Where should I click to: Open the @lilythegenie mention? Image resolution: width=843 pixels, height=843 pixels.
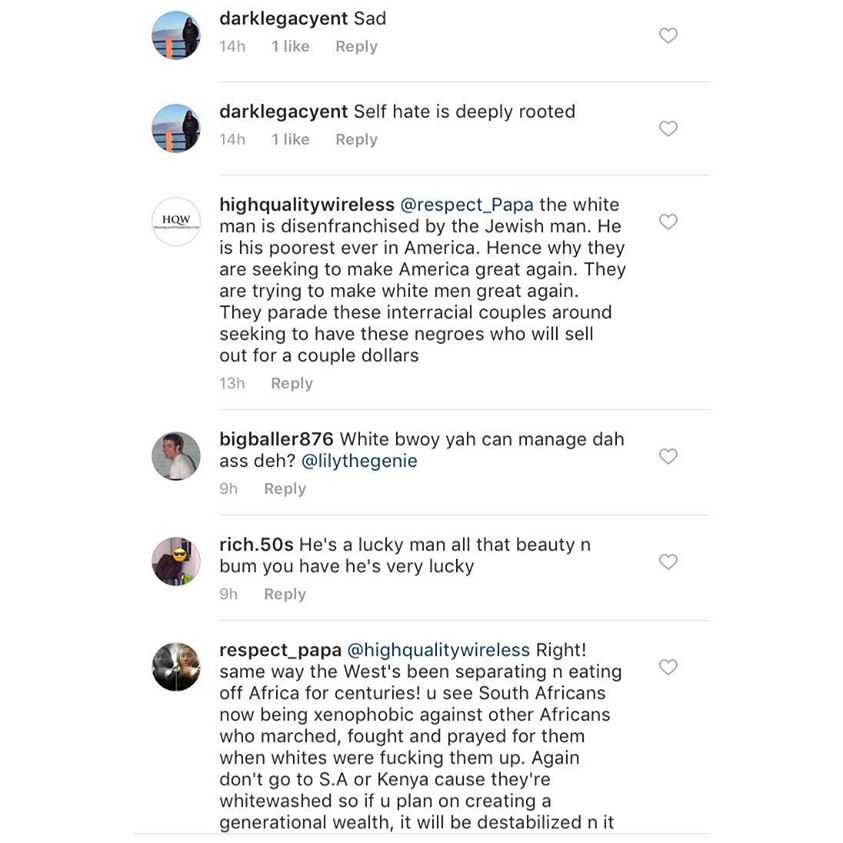359,461
